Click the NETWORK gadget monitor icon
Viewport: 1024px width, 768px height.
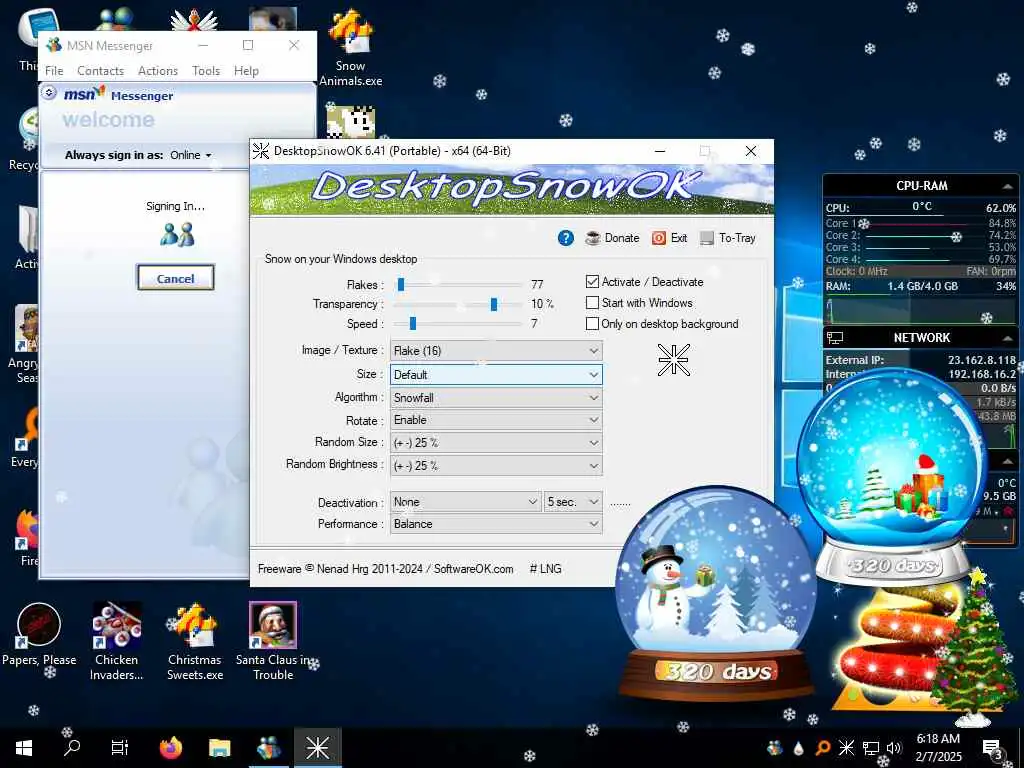(x=835, y=338)
